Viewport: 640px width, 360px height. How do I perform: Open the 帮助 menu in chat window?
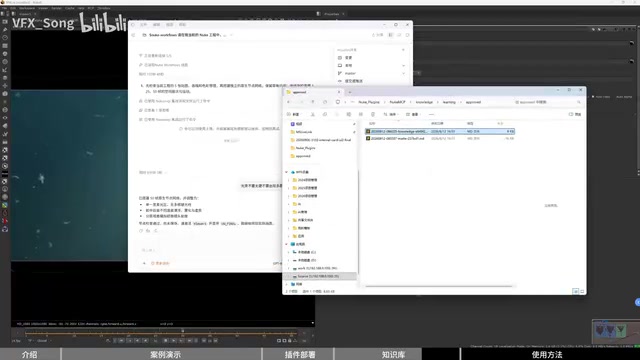point(182,25)
